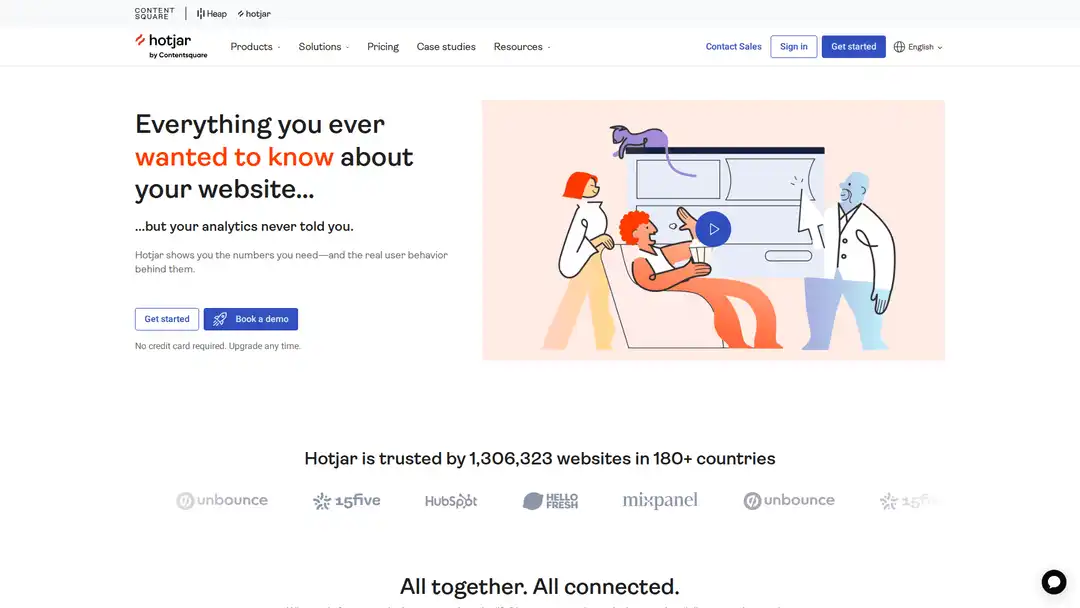Screen dimensions: 1080x608
Task: Click the Hotjar flame logo
Action: (141, 42)
